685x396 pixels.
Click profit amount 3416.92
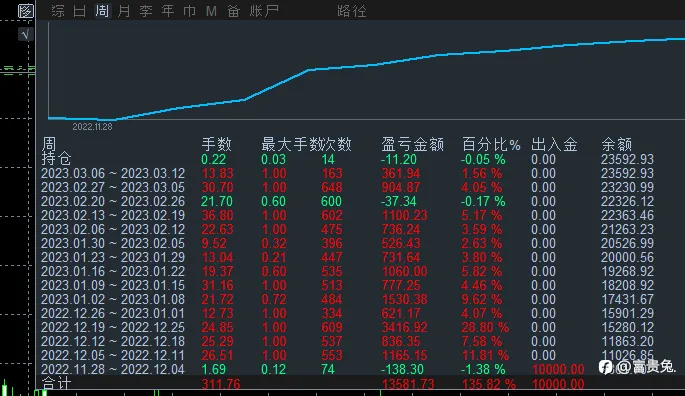click(405, 327)
